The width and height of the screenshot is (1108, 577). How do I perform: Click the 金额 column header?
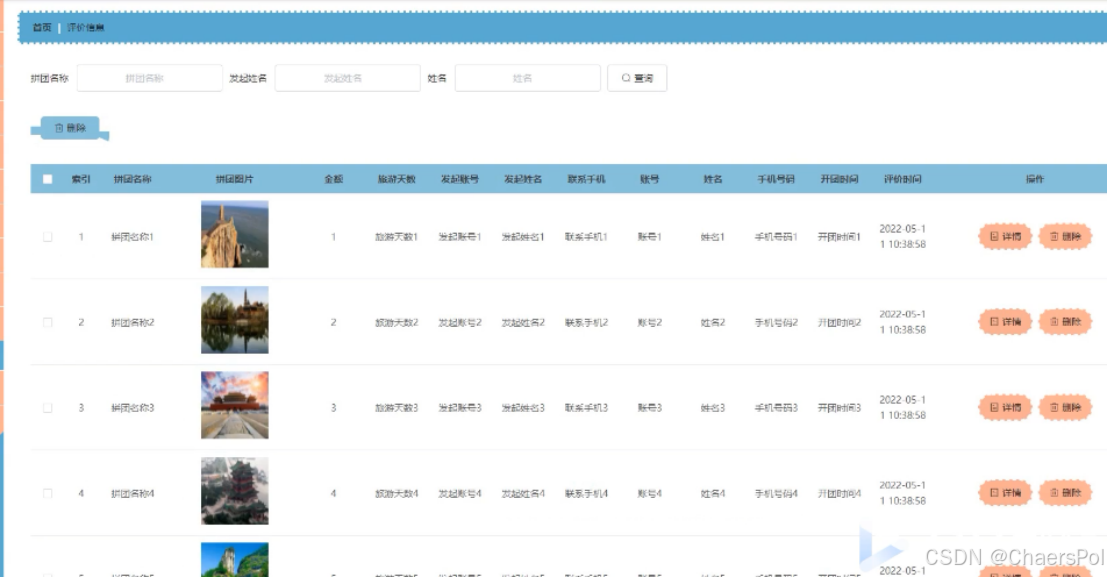point(334,179)
